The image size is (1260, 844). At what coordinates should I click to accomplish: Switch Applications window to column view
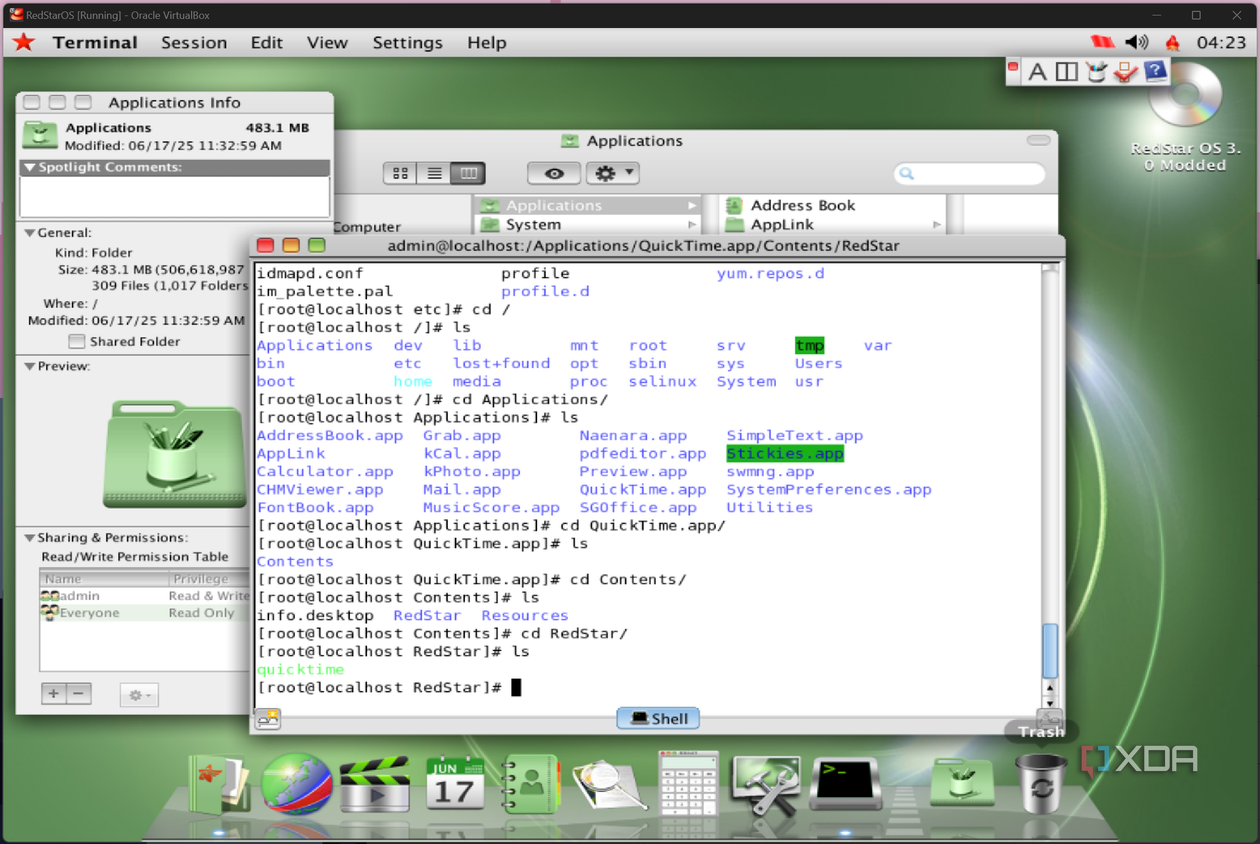click(467, 173)
